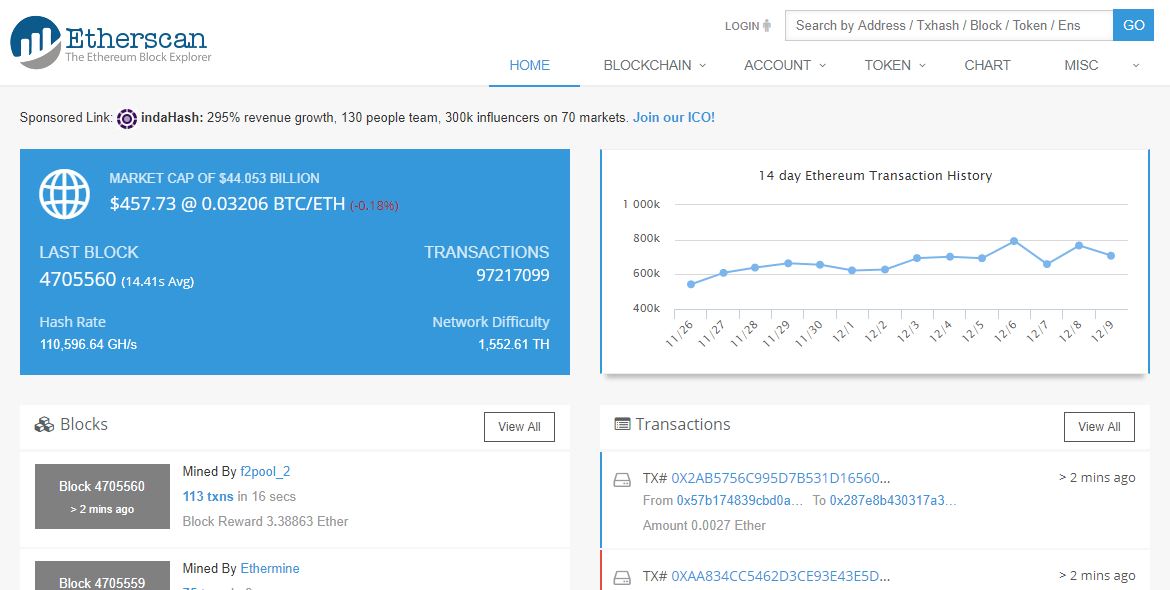Click the 'LAST BLOCK' label
The height and width of the screenshot is (590, 1170).
click(89, 252)
